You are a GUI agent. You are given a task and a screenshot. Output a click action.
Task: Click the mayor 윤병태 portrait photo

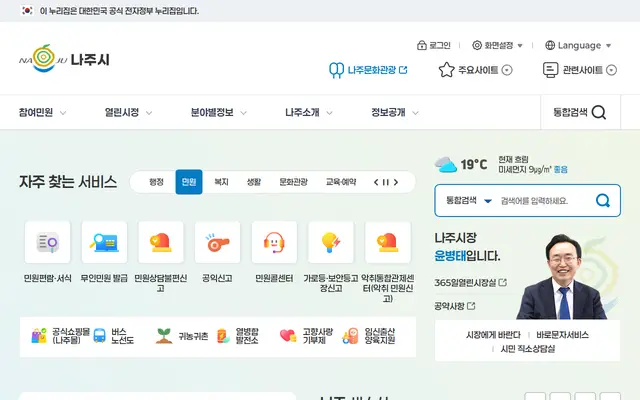click(563, 277)
